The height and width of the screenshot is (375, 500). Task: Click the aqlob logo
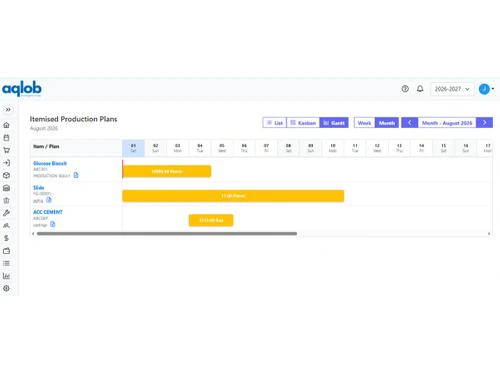click(22, 89)
